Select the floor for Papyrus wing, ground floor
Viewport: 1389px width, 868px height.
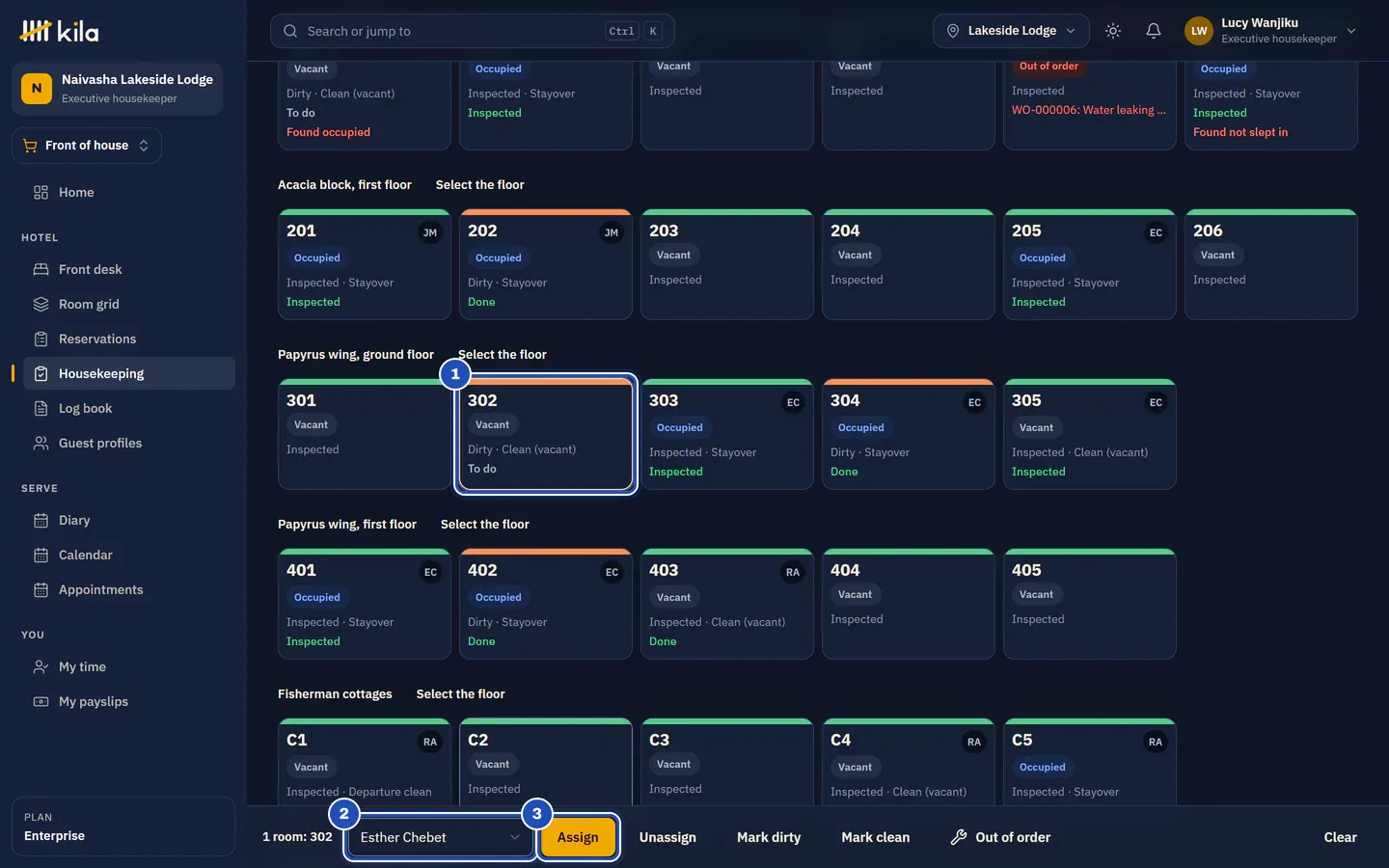502,354
